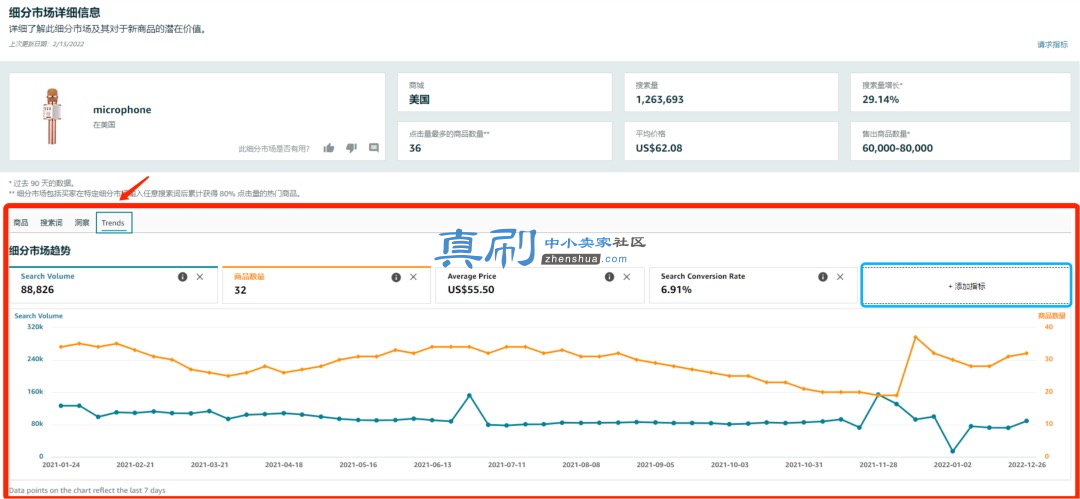Viewport: 1080px width, 499px height.
Task: Click the 此细分市场是否有用? text
Action: (273, 148)
